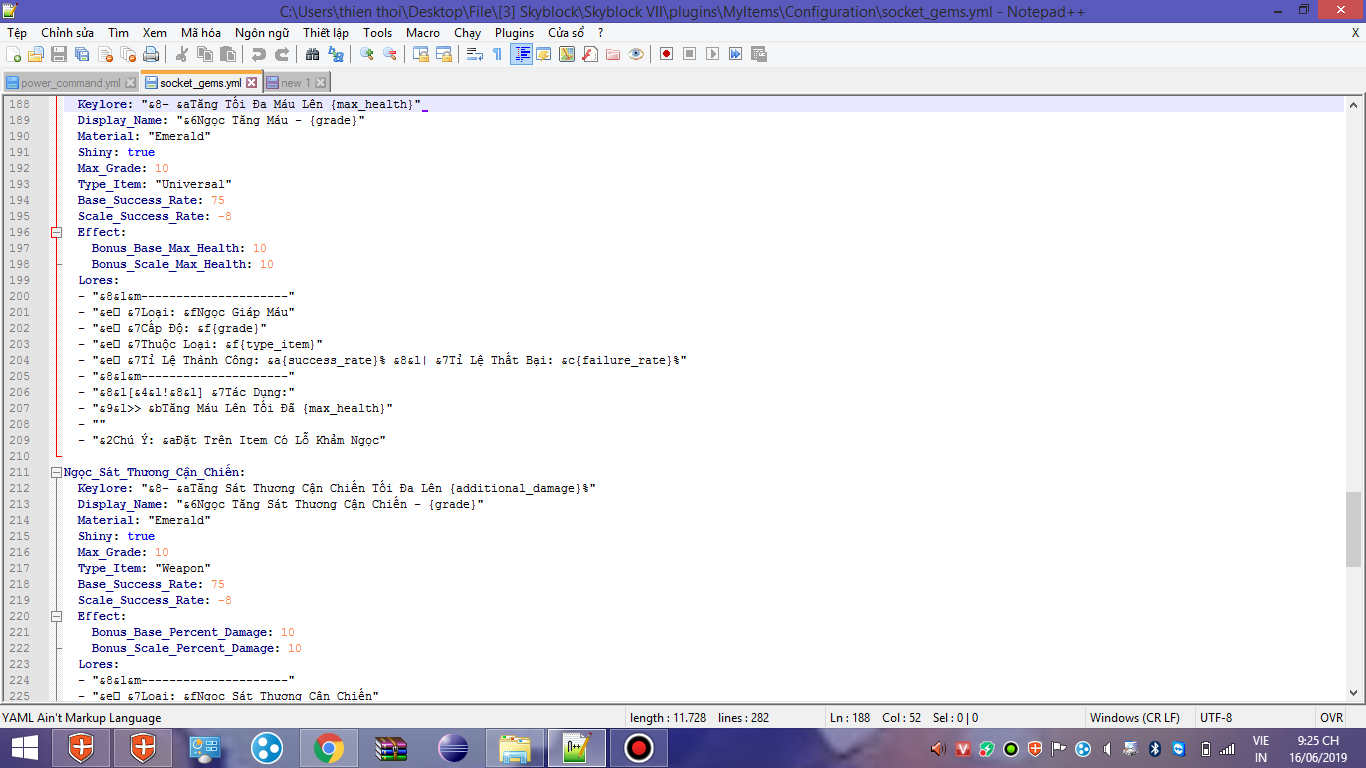The width and height of the screenshot is (1366, 768).
Task: Click the Zoom In magnifier icon
Action: coord(367,54)
